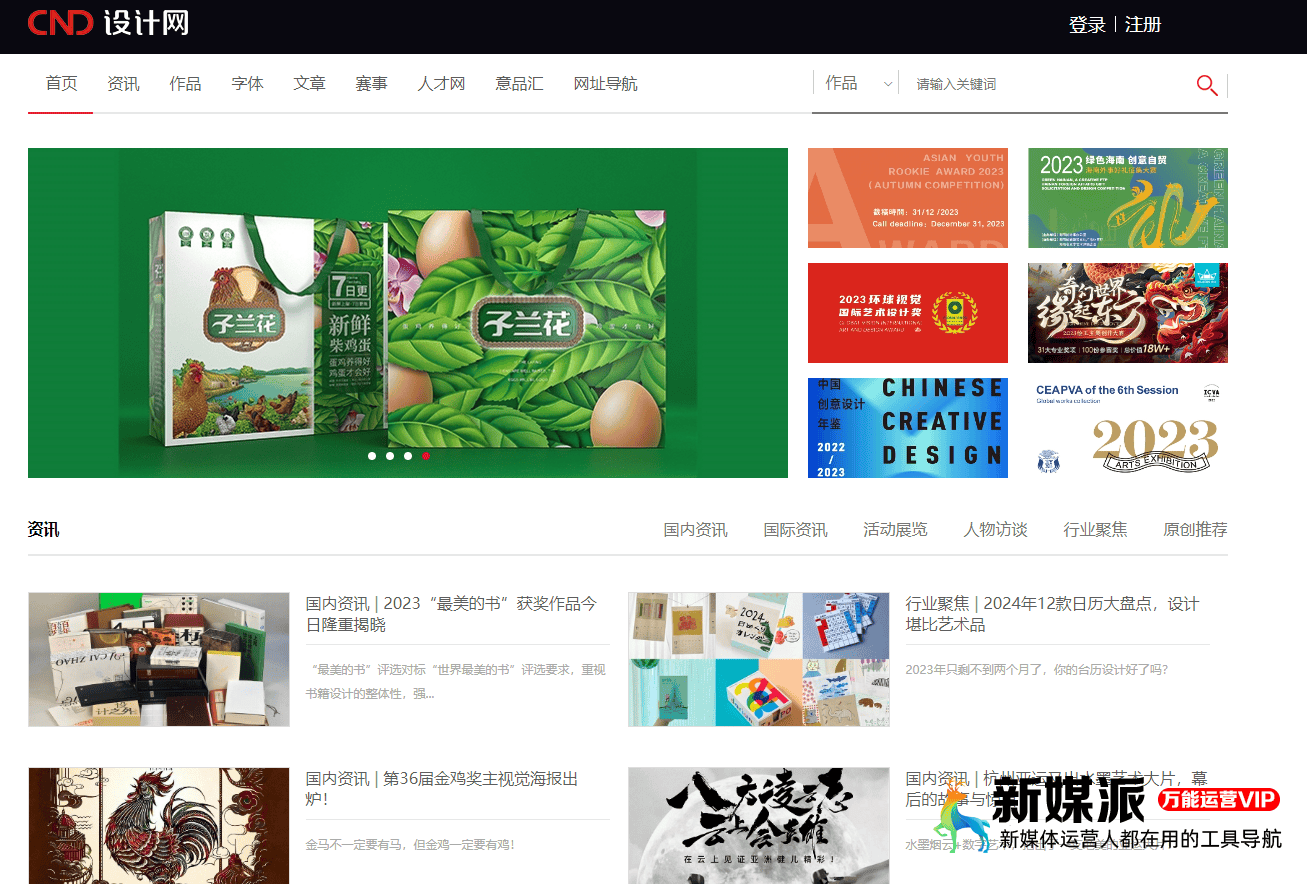Open the 2023 环球视觉国际艺术设计奖 red banner
The image size is (1307, 884).
907,313
